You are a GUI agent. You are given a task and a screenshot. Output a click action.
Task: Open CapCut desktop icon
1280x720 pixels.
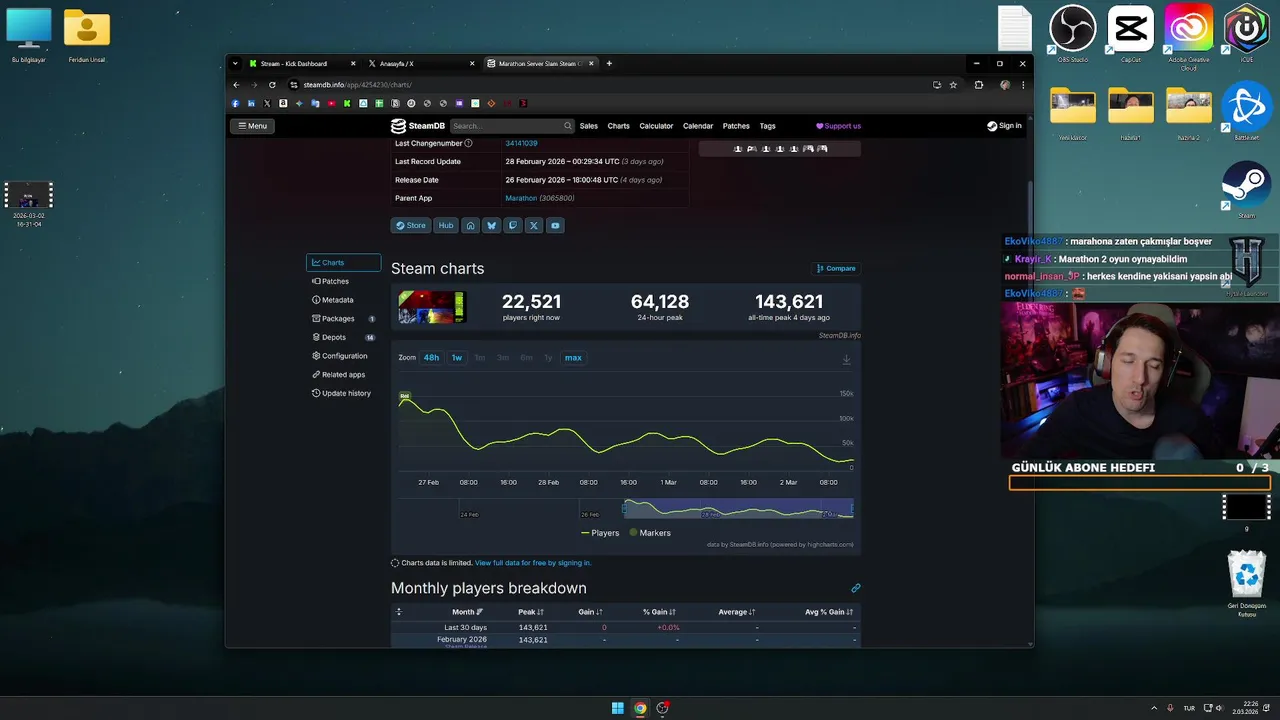tap(1130, 35)
